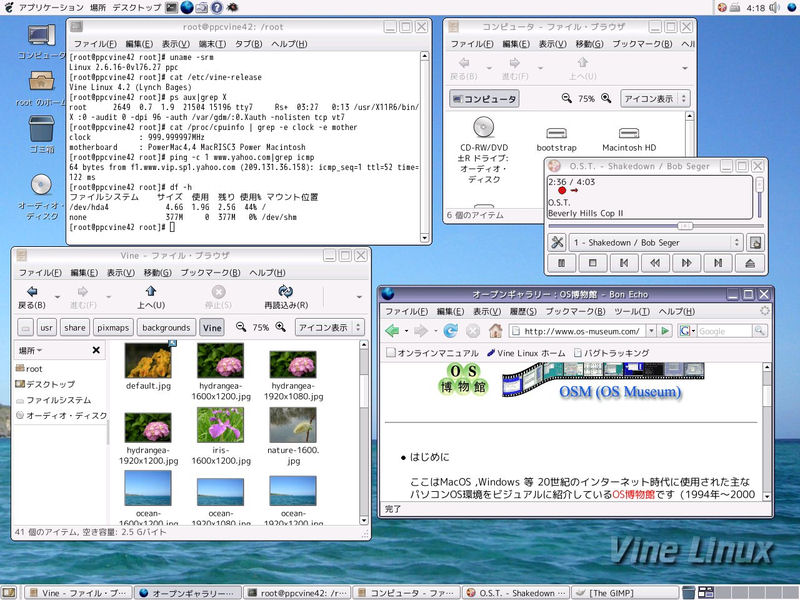Toggle コンピュータ location button in computer browser
Viewport: 800px width, 600px height.
(484, 98)
